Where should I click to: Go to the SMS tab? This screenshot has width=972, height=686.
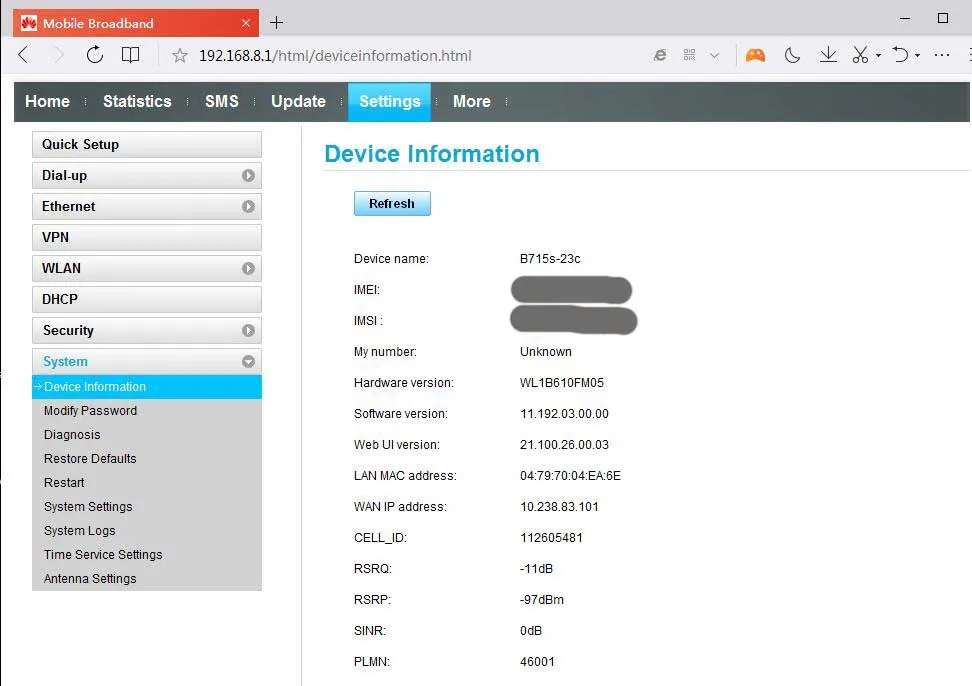[x=222, y=101]
